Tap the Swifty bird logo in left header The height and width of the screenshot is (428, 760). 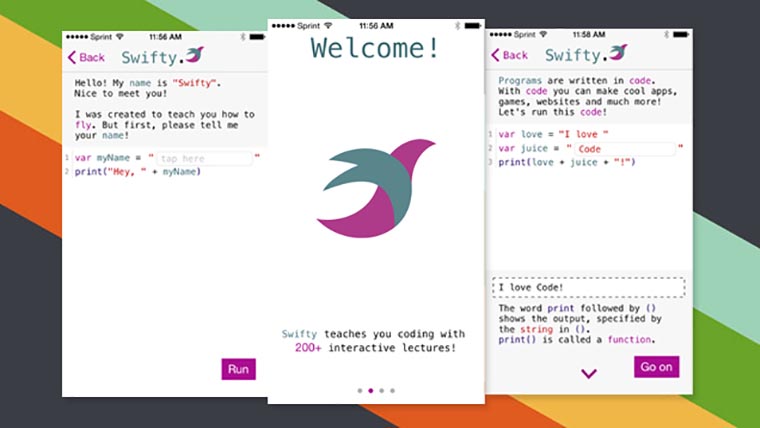coord(194,55)
